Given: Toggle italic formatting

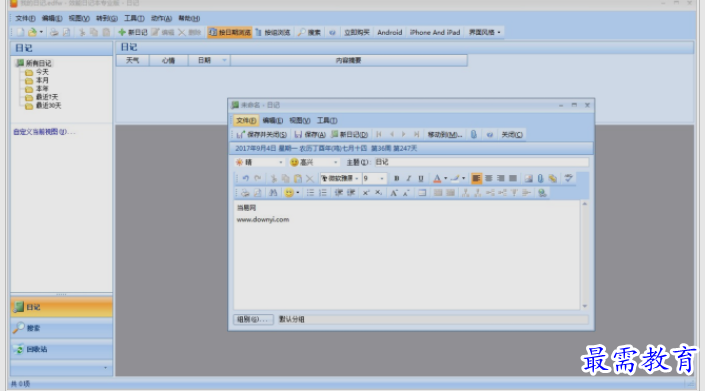Looking at the screenshot, I should tap(409, 178).
